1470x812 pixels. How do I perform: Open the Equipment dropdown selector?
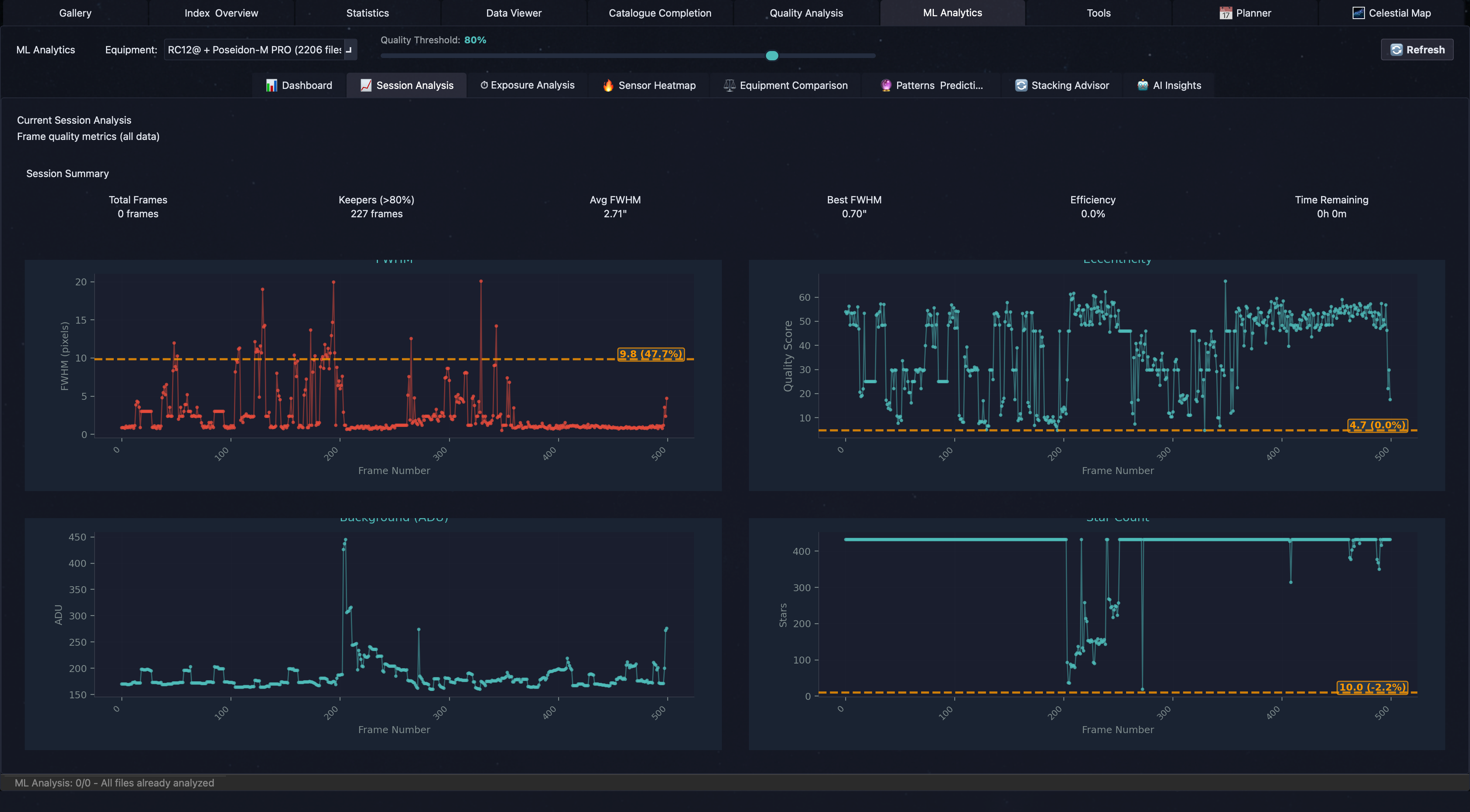click(255, 49)
